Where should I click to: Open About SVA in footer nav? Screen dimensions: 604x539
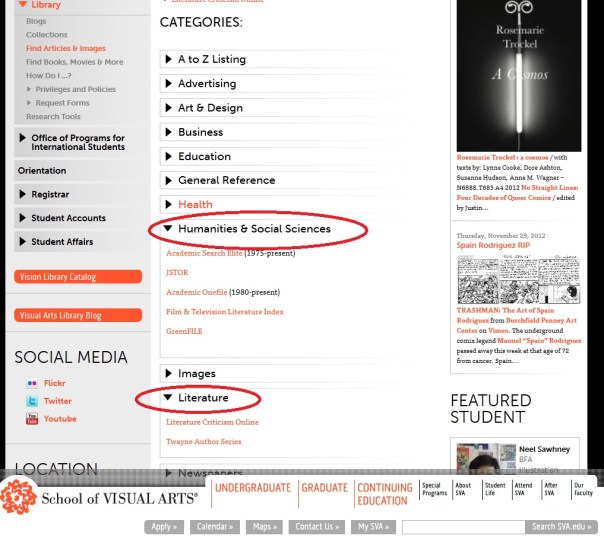(x=463, y=489)
